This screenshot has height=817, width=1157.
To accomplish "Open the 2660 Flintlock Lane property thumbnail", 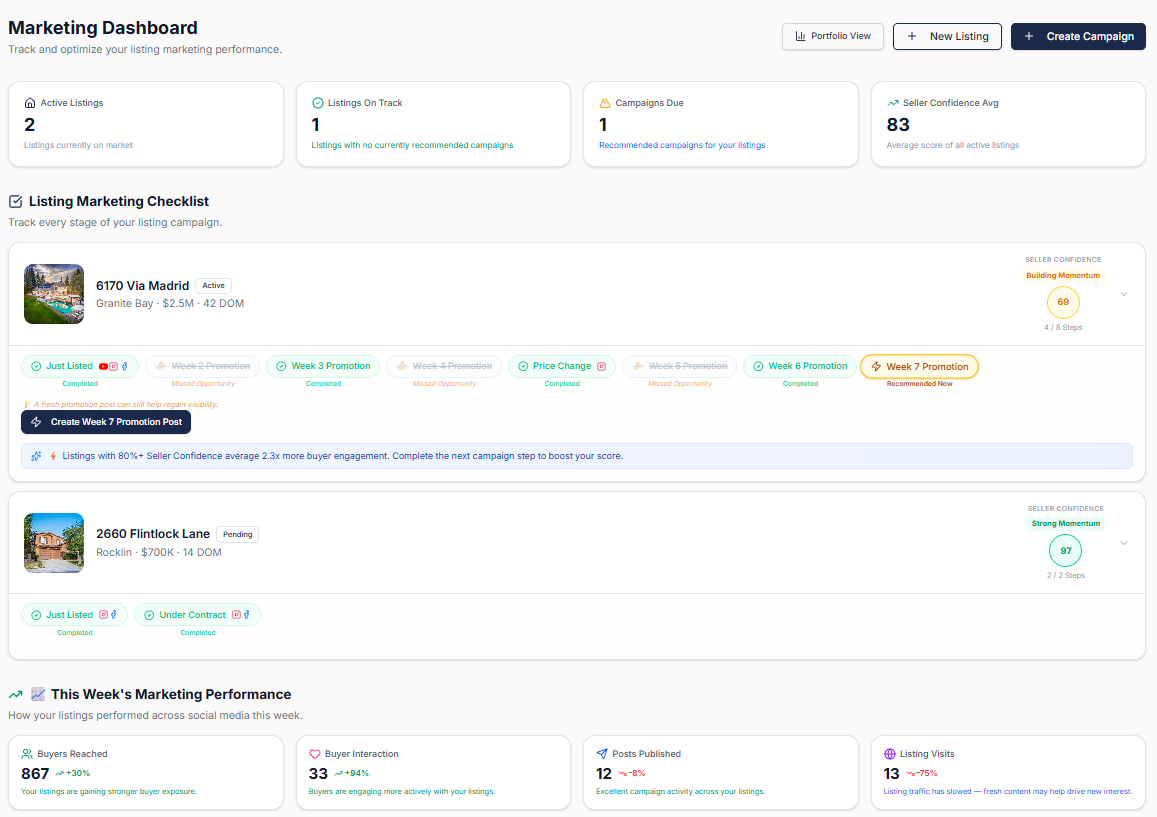I will tap(54, 543).
